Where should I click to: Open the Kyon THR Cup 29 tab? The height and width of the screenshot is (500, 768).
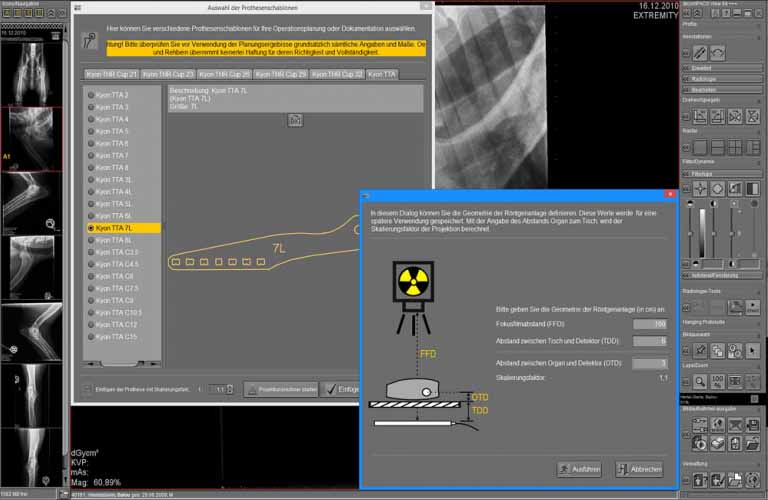(281, 74)
